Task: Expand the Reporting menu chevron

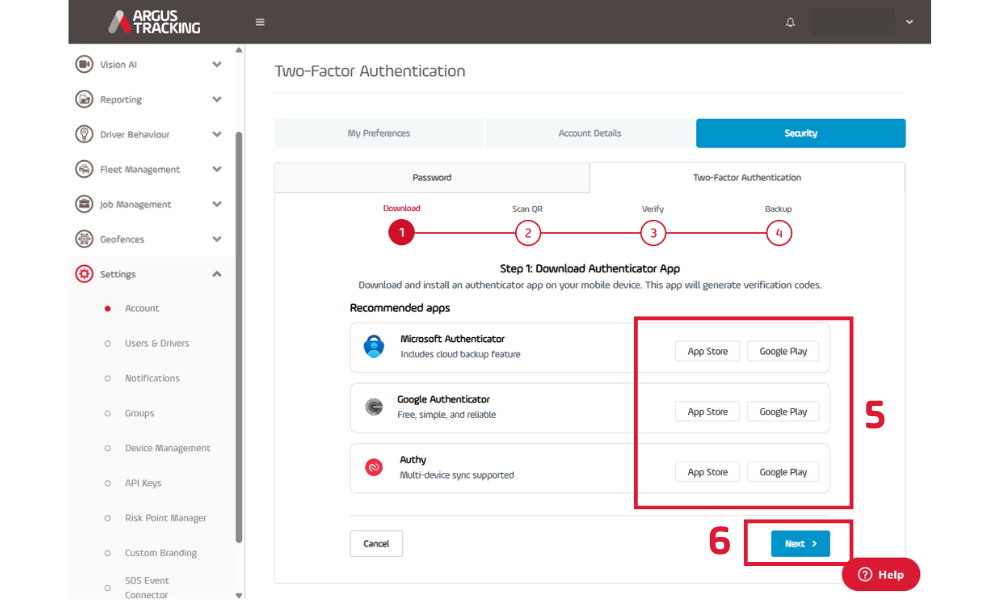Action: tap(217, 99)
